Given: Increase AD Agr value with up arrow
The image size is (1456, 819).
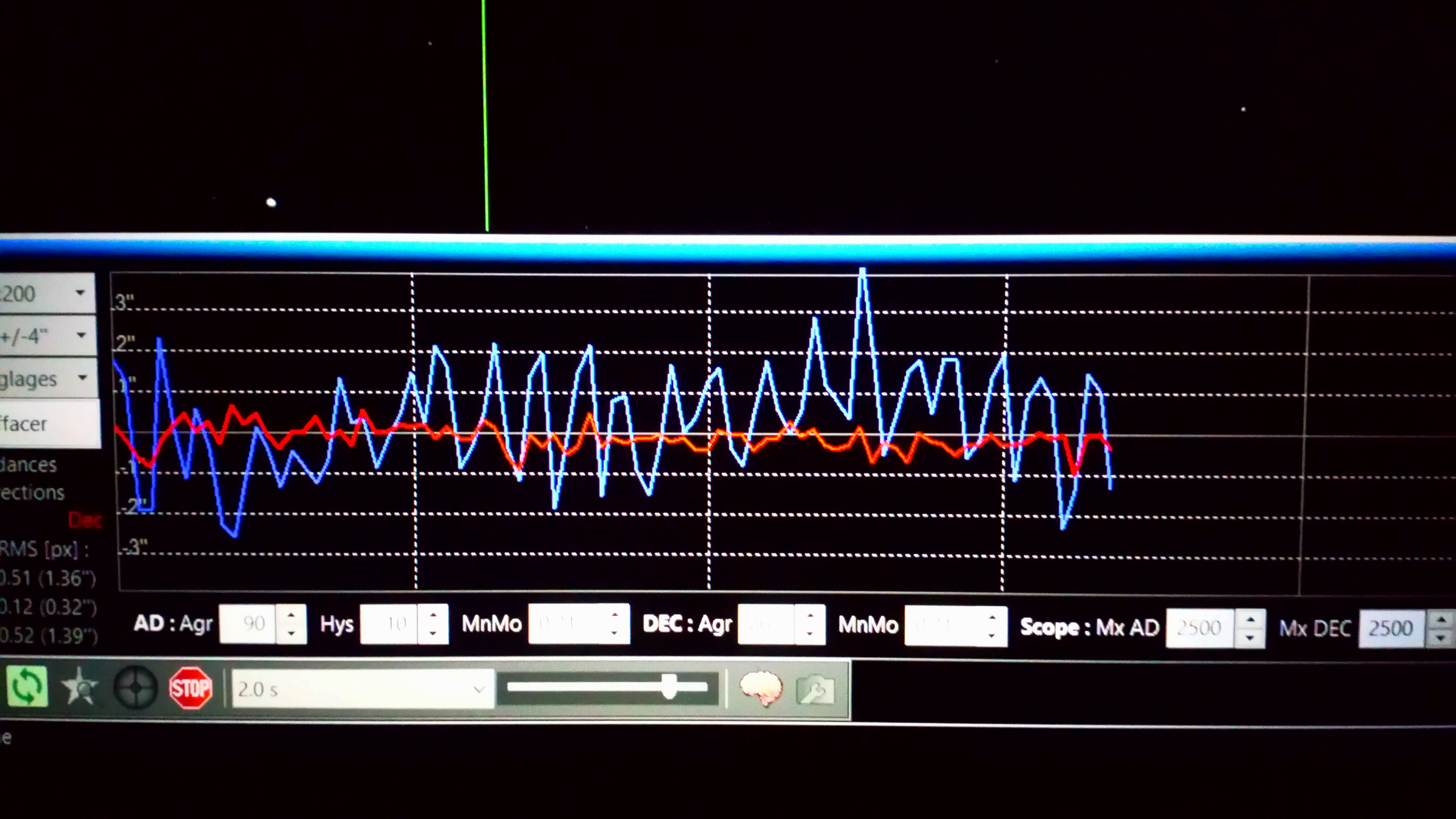Looking at the screenshot, I should coord(291,615).
